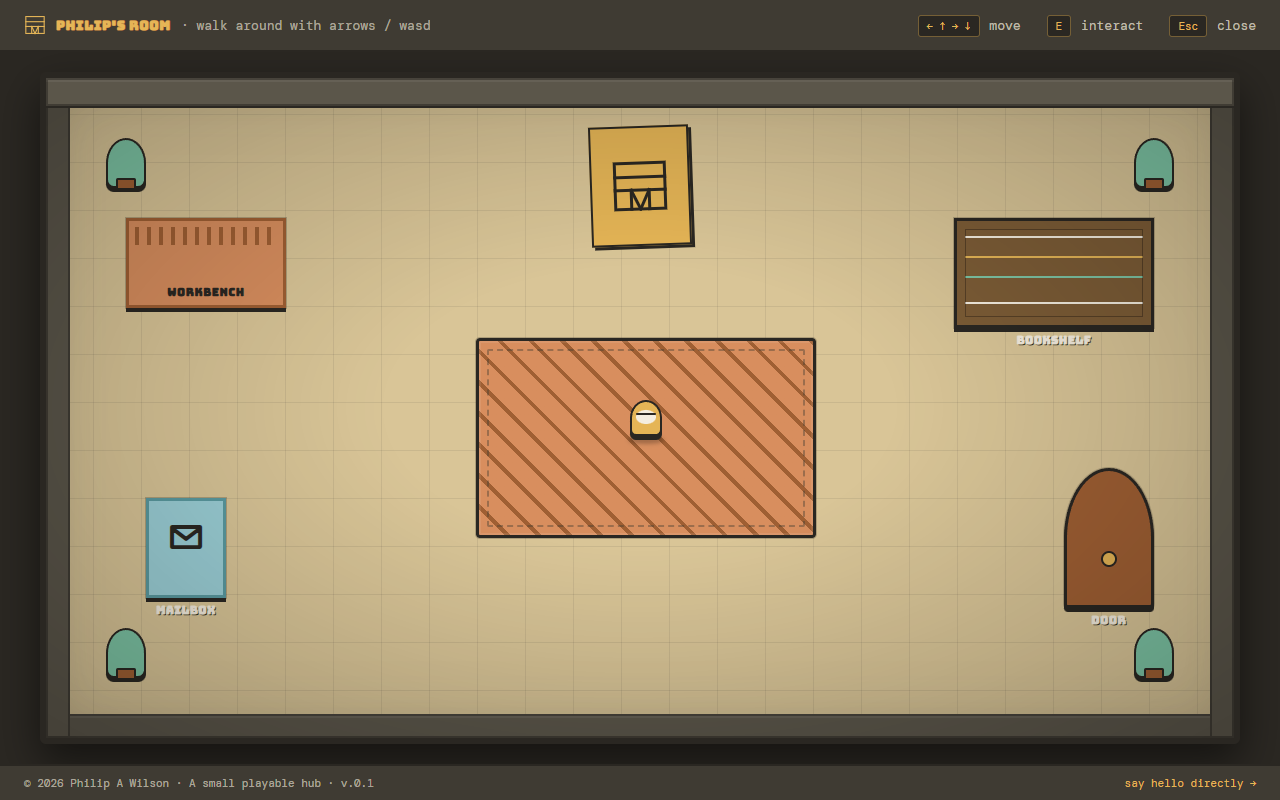
Task: Click the word interact in header
Action: point(1112,26)
